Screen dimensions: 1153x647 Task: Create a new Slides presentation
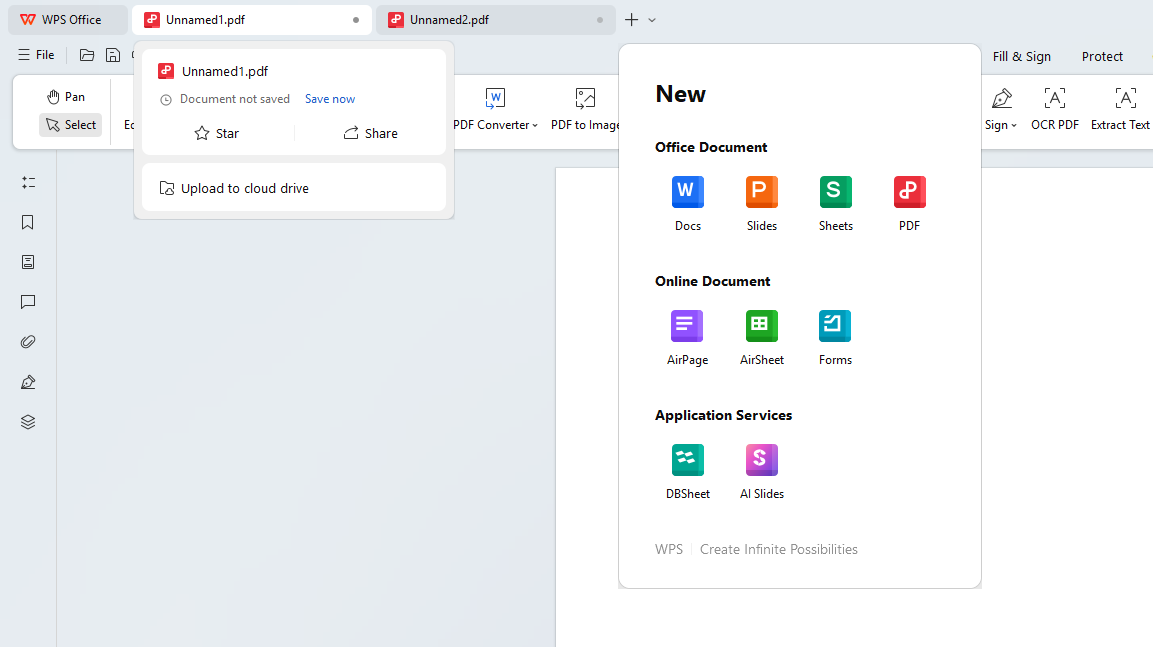[762, 204]
